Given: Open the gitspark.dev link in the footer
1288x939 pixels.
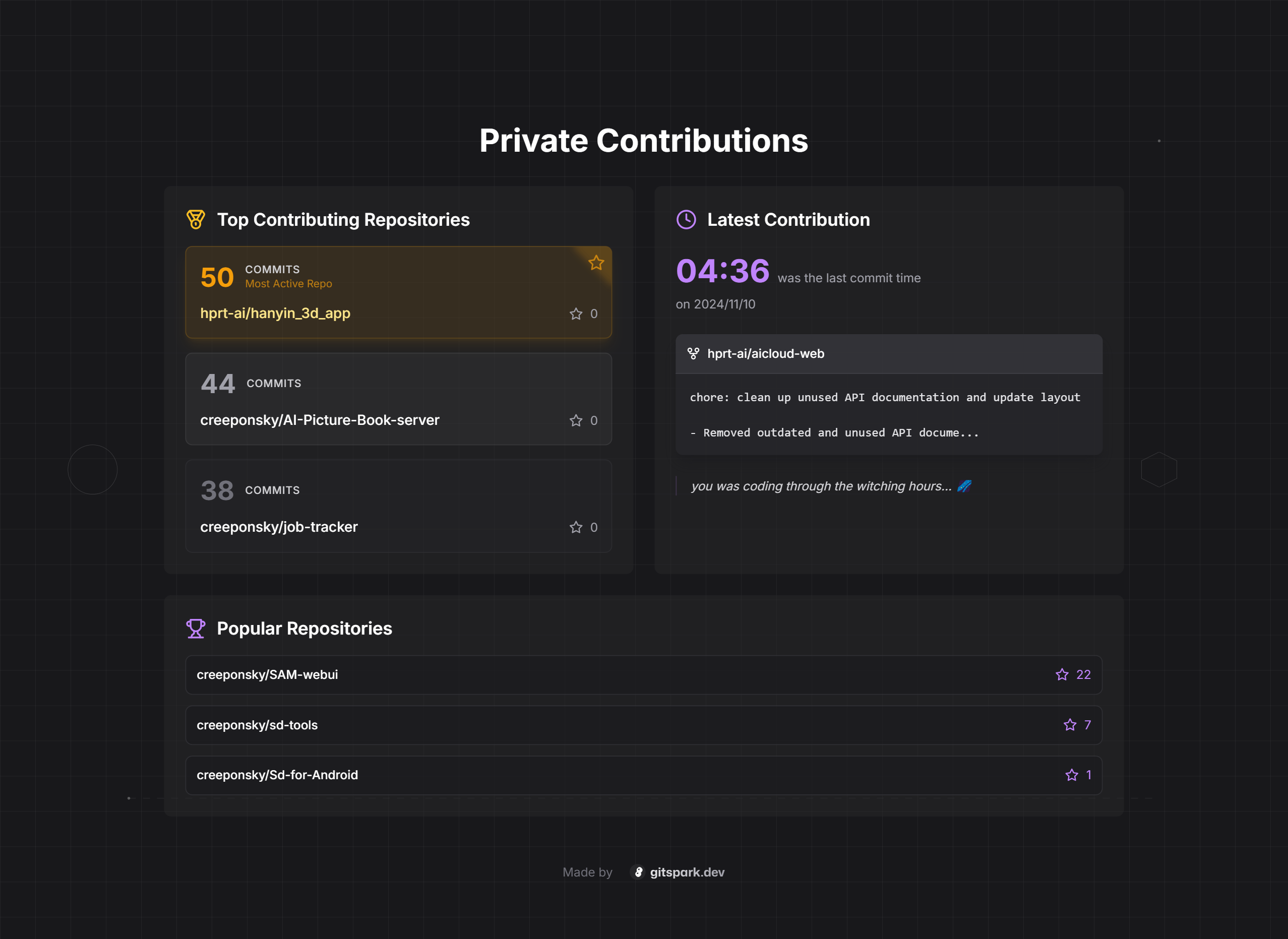Looking at the screenshot, I should tap(687, 872).
